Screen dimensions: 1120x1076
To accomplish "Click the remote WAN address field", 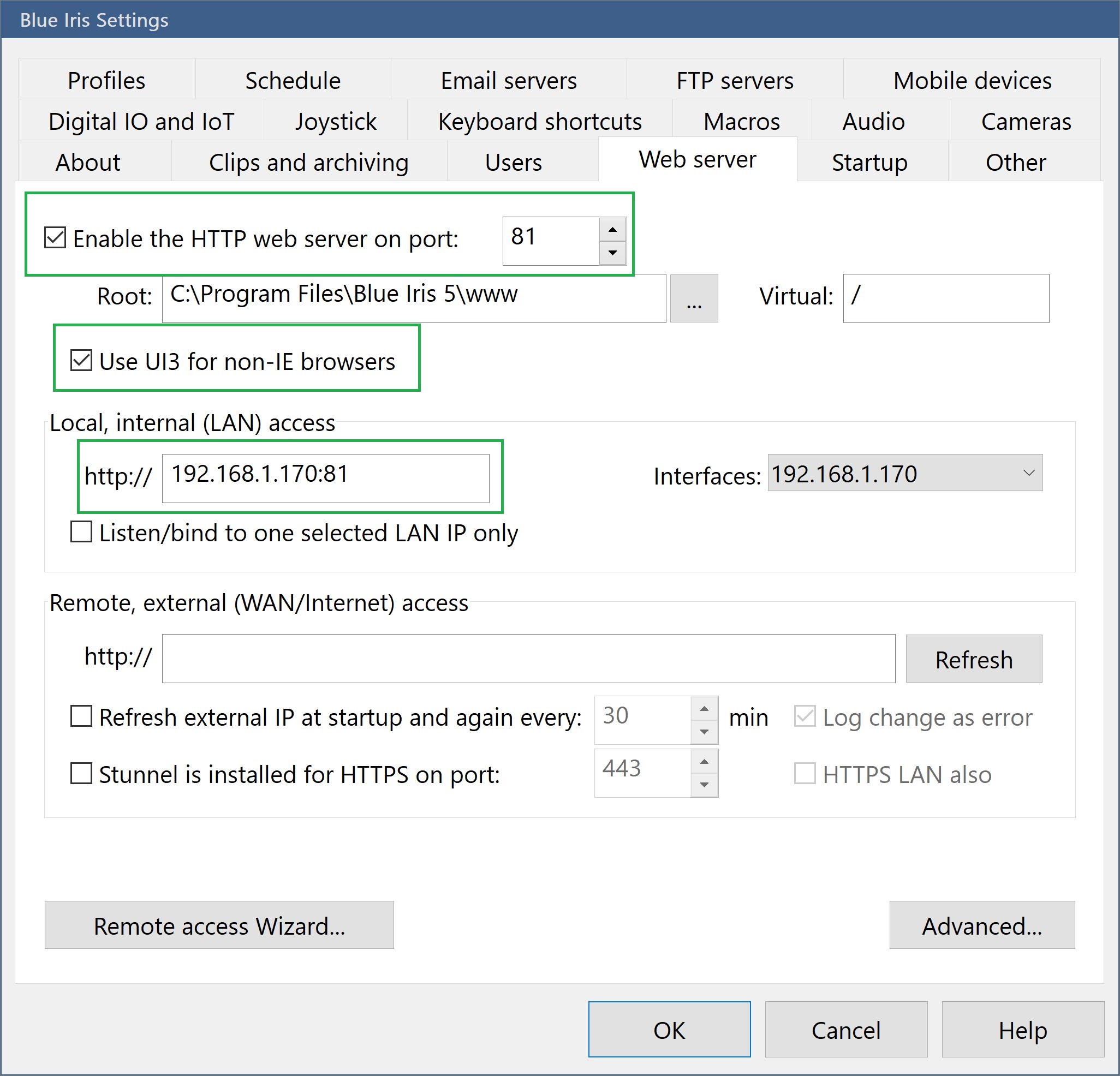I will click(x=528, y=659).
